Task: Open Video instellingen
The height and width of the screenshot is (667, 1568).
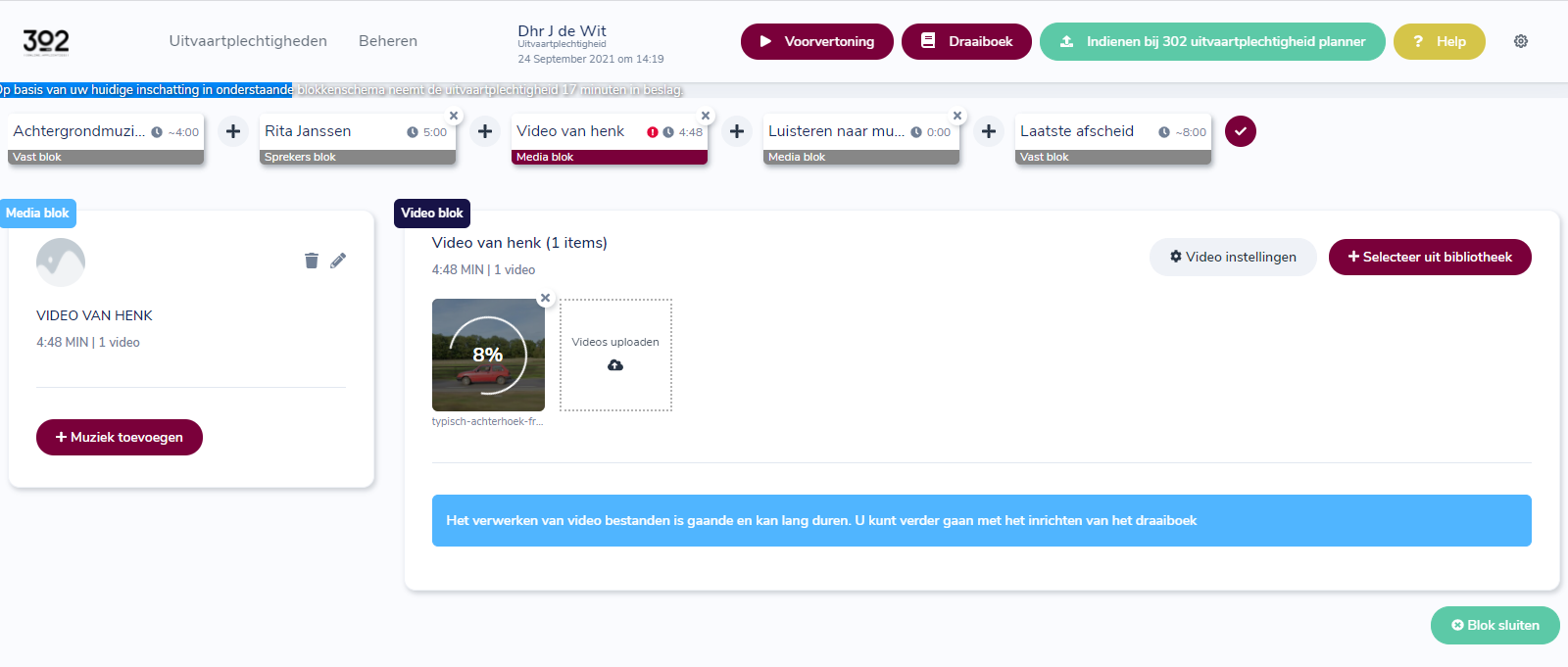Action: pyautogui.click(x=1233, y=257)
